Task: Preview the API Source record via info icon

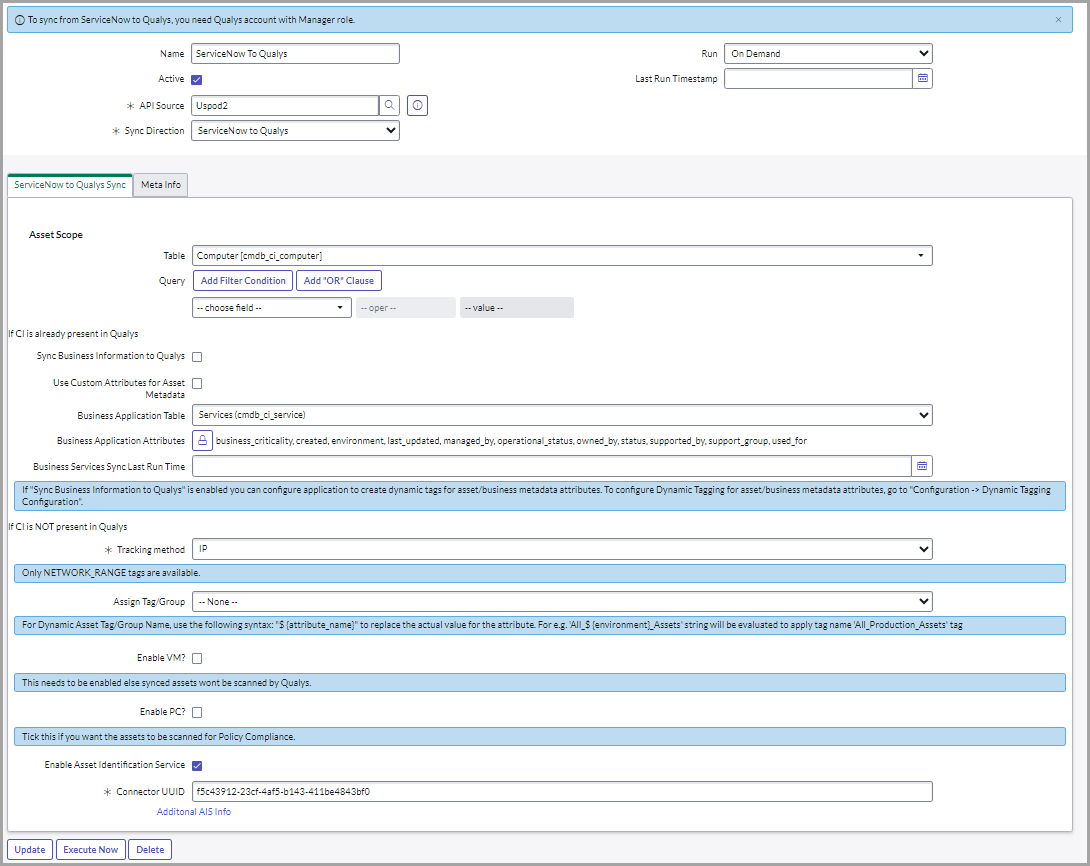Action: [417, 105]
